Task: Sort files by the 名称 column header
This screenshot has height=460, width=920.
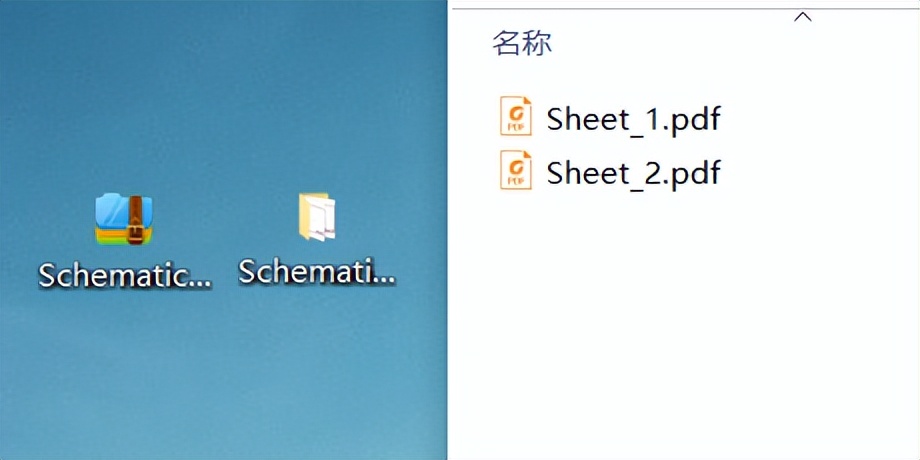Action: 522,44
